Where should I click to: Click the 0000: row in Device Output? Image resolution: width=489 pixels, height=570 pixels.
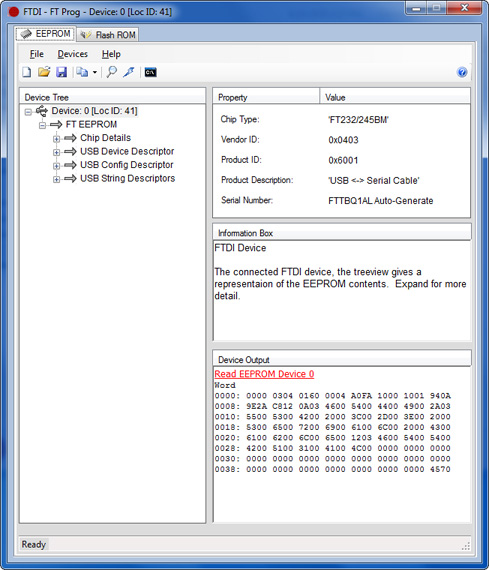click(332, 396)
